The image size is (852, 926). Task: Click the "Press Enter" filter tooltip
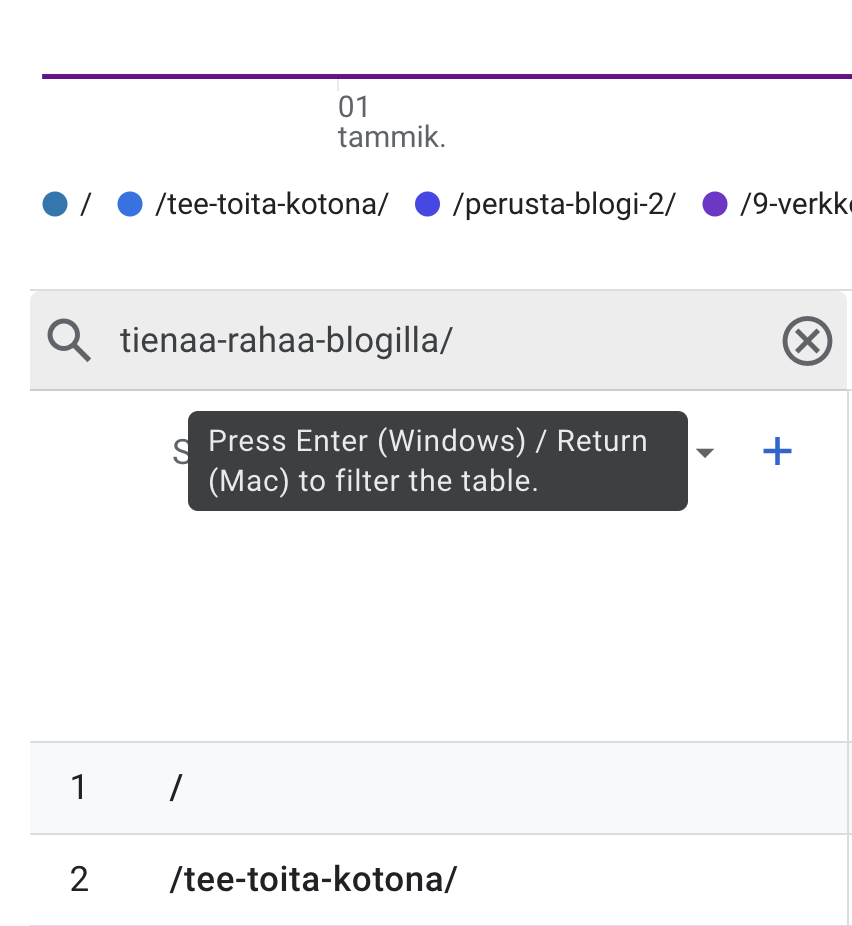(x=437, y=461)
